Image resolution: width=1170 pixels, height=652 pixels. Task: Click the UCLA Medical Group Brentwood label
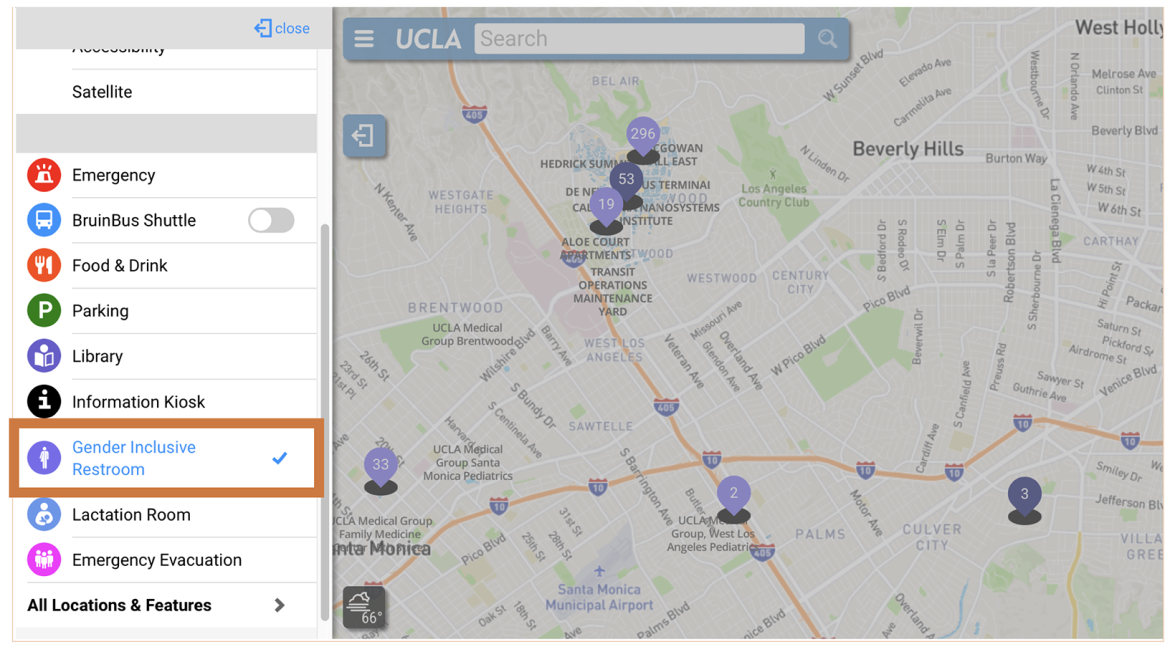[467, 334]
